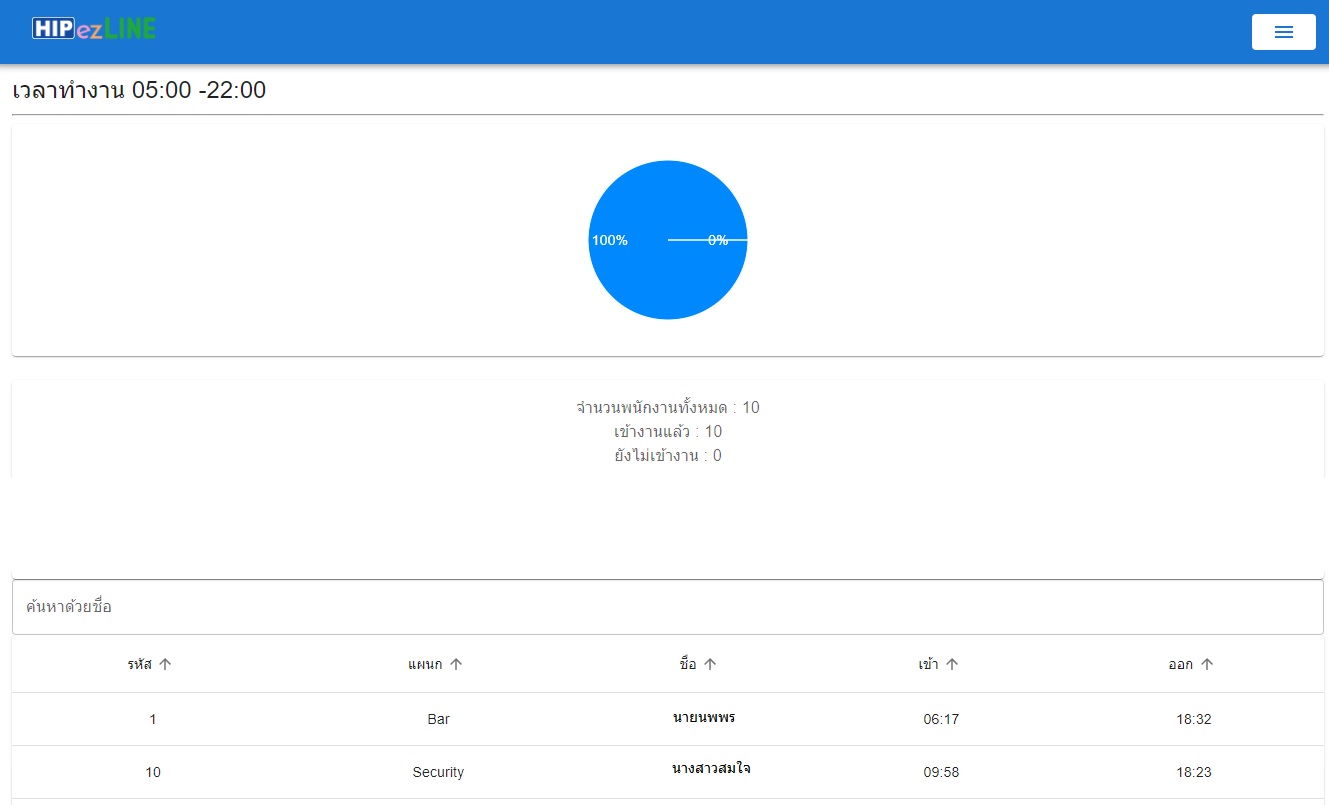
Task: Select the Security department cell
Action: 438,772
